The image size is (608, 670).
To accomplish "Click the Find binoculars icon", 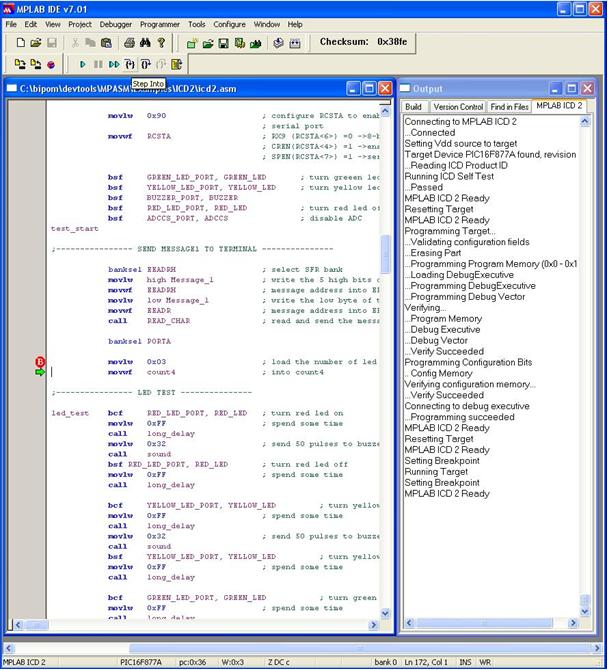I will click(145, 42).
